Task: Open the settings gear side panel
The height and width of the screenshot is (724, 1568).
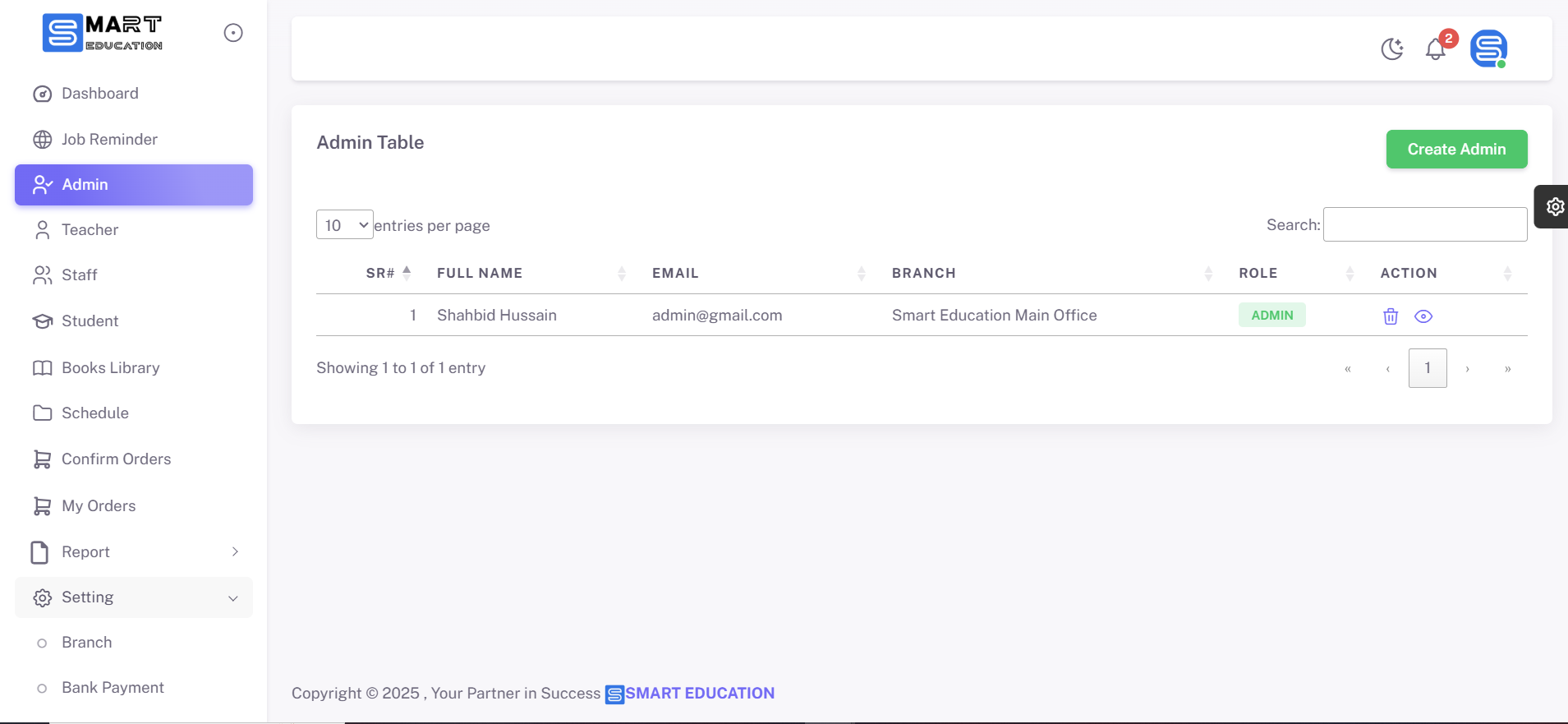Action: [x=1554, y=206]
